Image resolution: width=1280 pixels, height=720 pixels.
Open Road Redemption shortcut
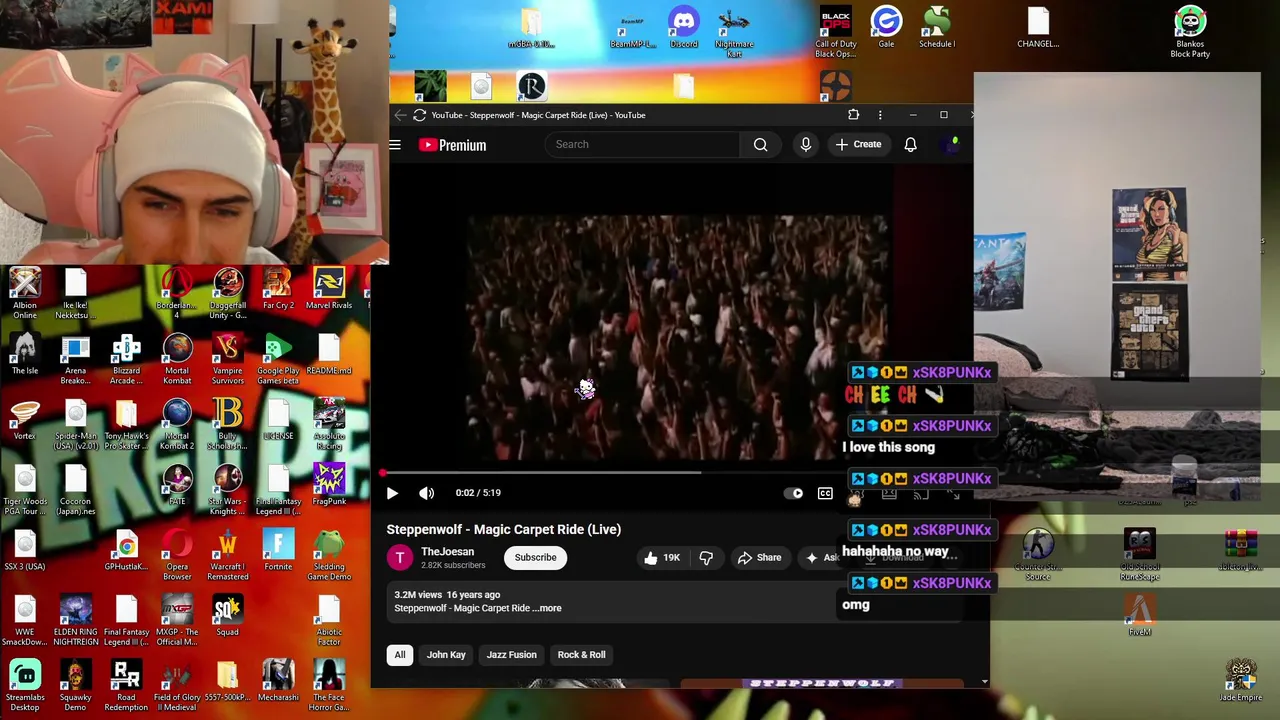[126, 686]
